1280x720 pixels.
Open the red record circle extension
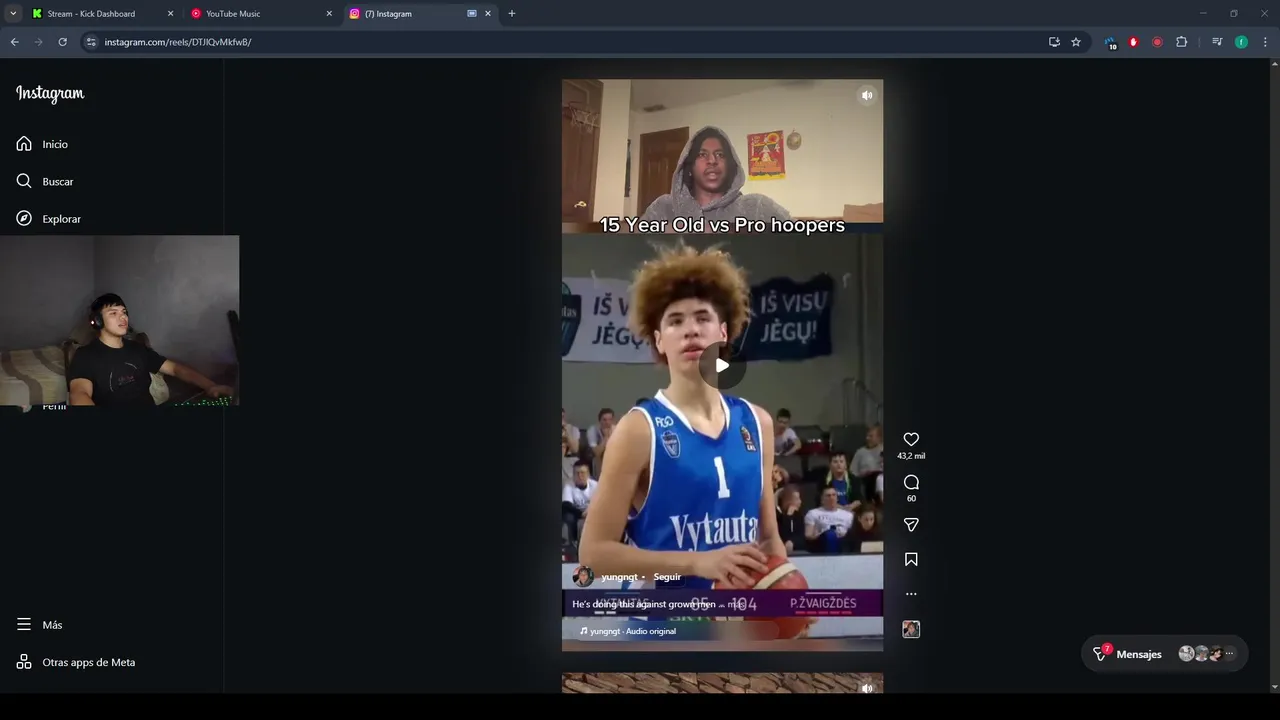coord(1157,42)
